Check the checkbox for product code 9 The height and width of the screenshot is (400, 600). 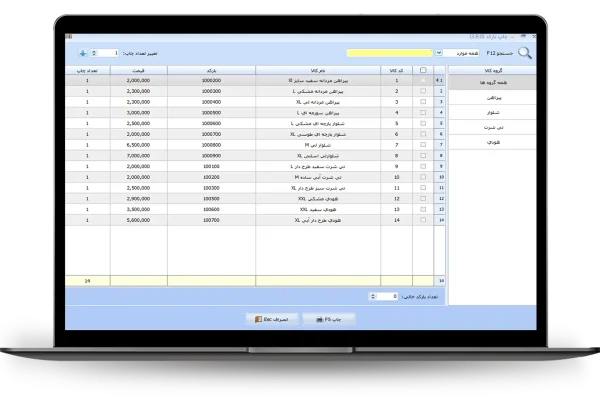(x=423, y=166)
